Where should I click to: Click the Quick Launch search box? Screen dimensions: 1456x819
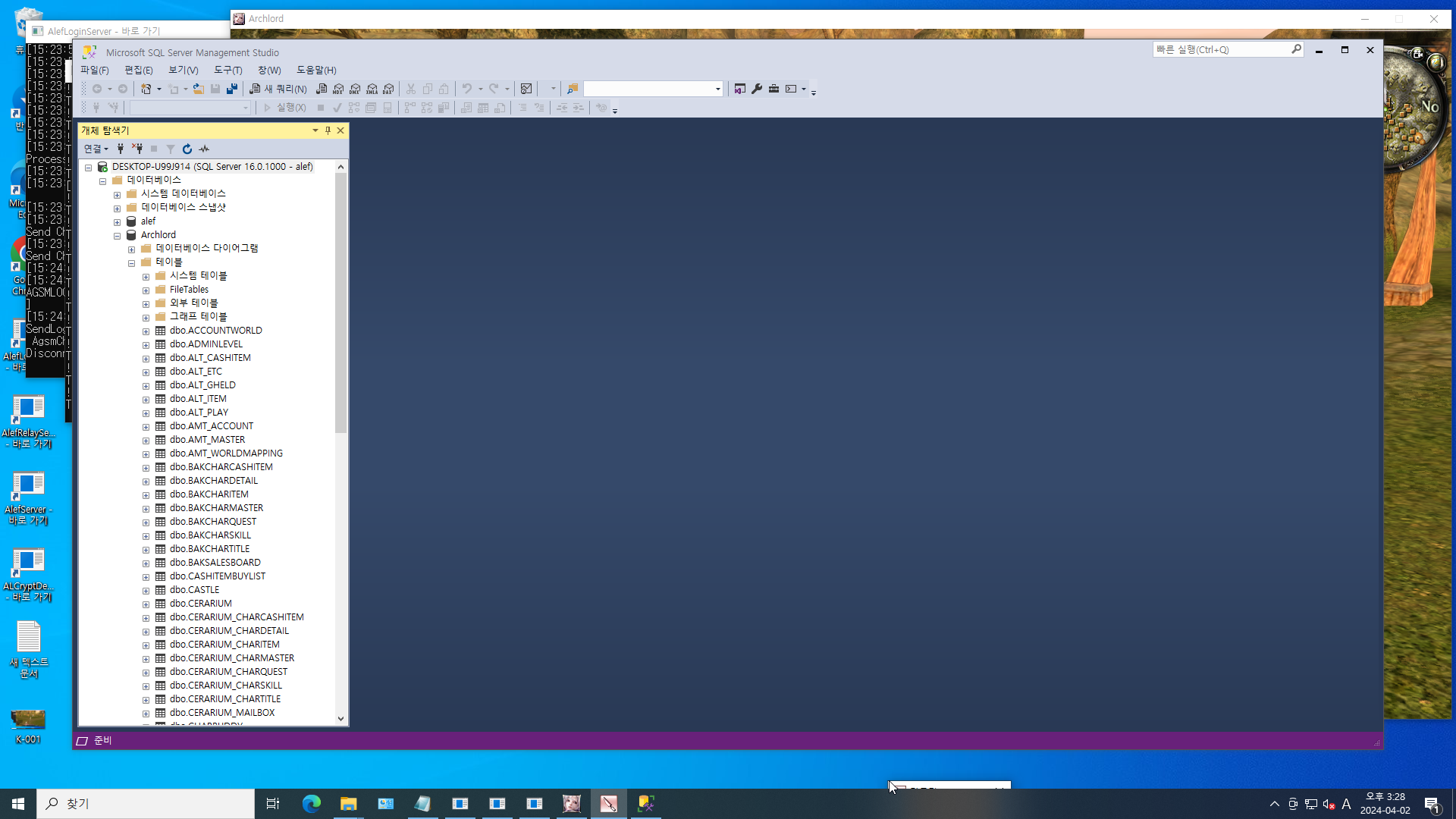(1228, 49)
